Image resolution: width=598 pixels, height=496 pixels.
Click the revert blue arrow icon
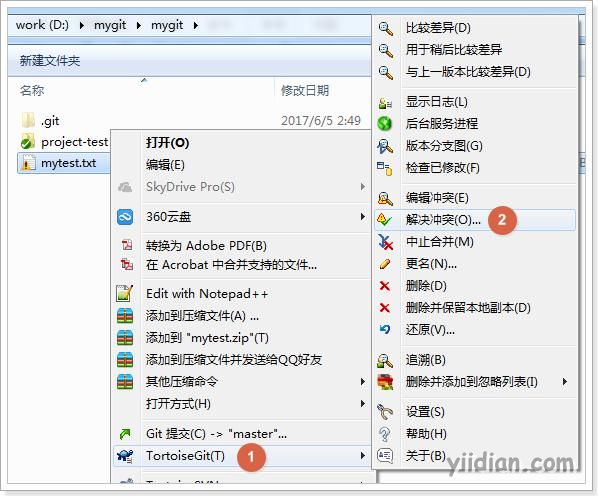coord(385,330)
